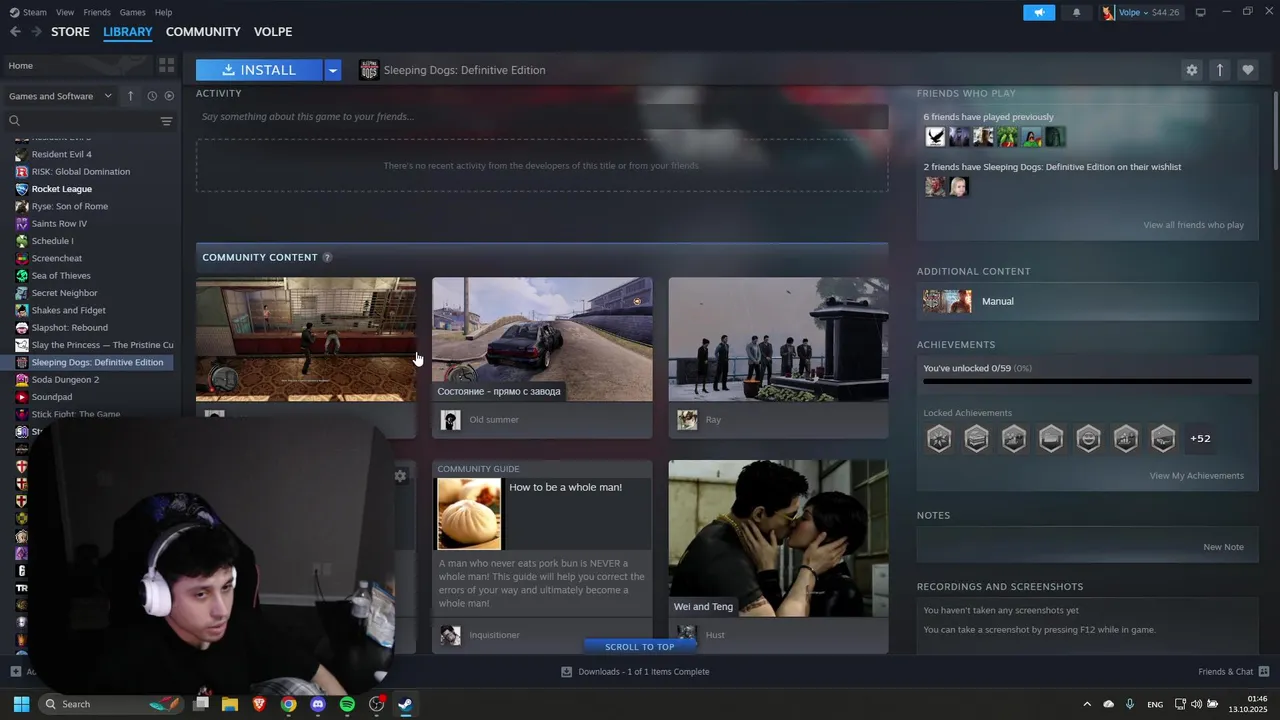Screen dimensions: 1280x720
Task: Open the notifications bell
Action: 1076,12
